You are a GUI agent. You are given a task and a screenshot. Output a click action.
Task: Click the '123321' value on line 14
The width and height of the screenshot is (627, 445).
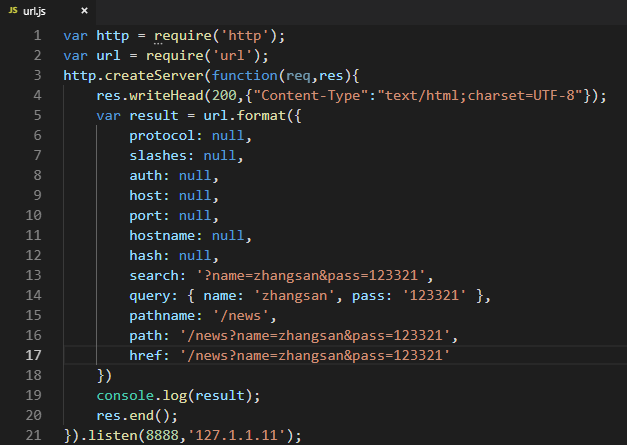434,295
